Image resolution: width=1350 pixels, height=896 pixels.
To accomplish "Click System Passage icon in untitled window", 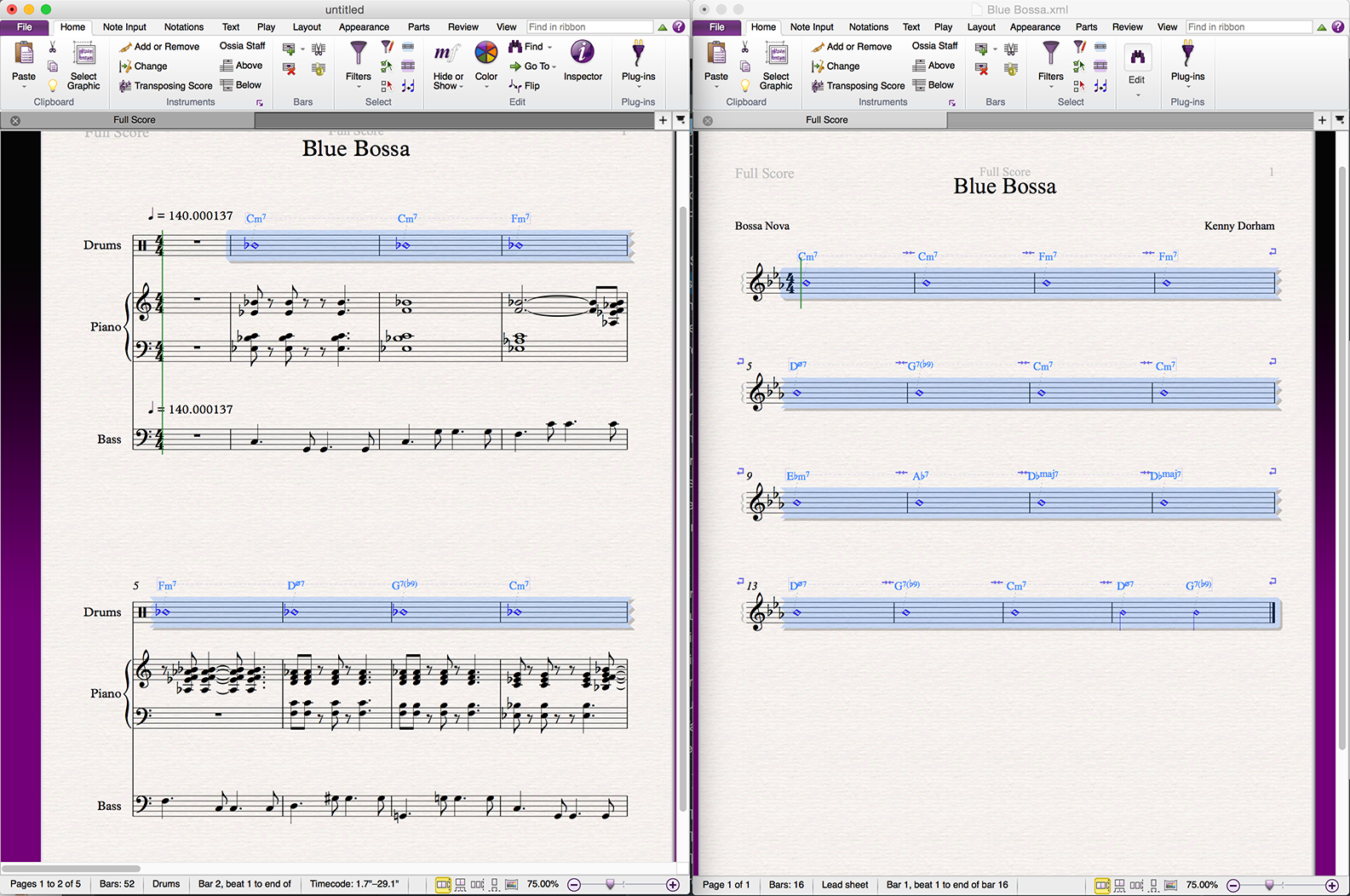I will pos(408,66).
